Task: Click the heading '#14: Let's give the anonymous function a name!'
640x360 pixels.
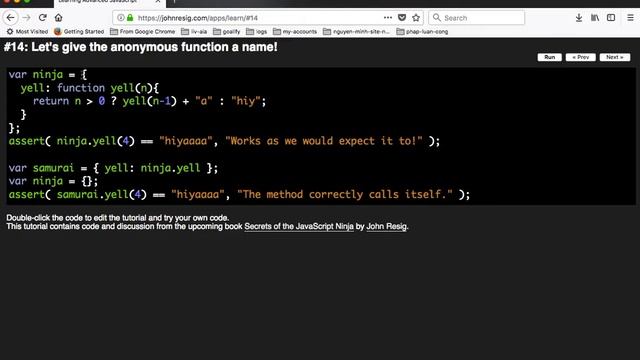Action: 141,47
